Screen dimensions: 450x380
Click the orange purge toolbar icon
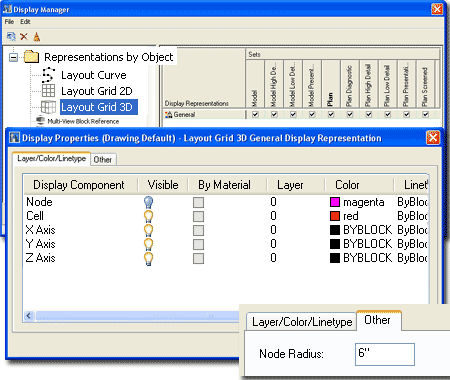[37, 37]
